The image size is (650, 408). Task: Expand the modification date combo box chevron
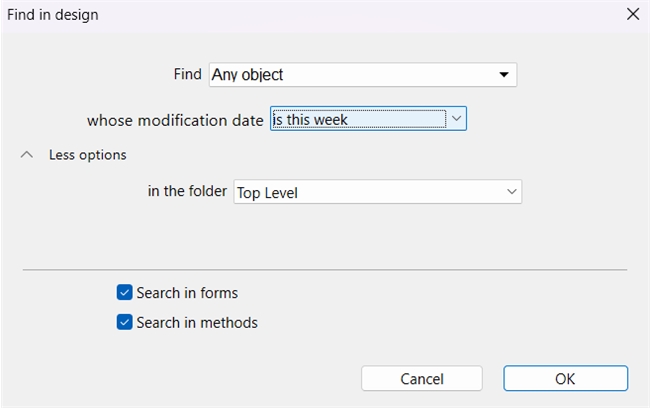coord(456,119)
